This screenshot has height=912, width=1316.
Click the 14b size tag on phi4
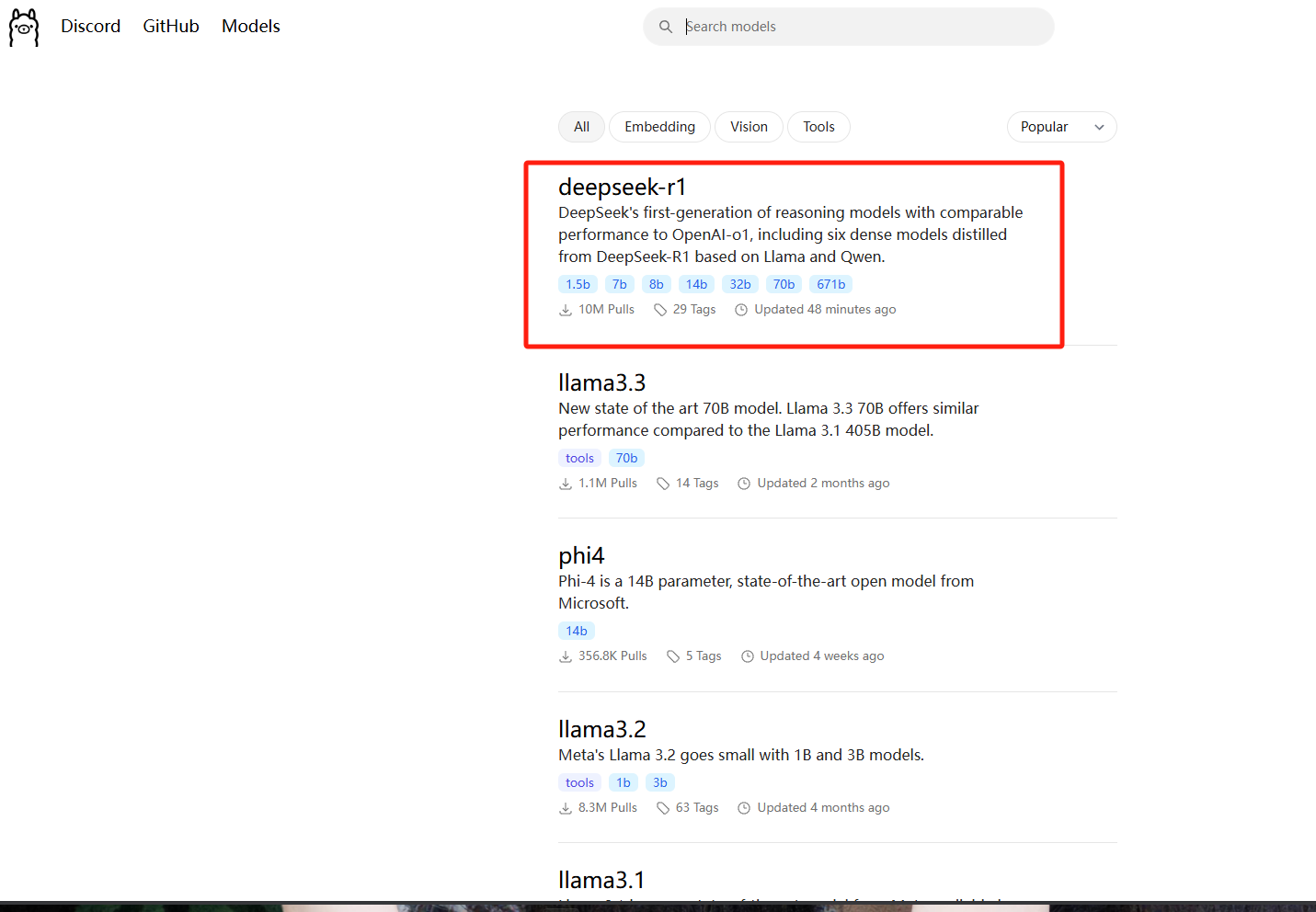click(x=577, y=631)
